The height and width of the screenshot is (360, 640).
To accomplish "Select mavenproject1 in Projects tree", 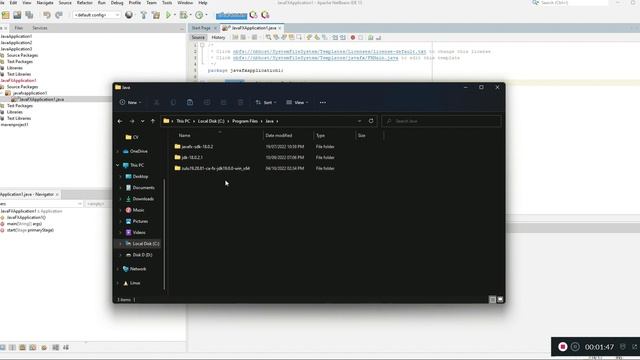I will [14, 124].
